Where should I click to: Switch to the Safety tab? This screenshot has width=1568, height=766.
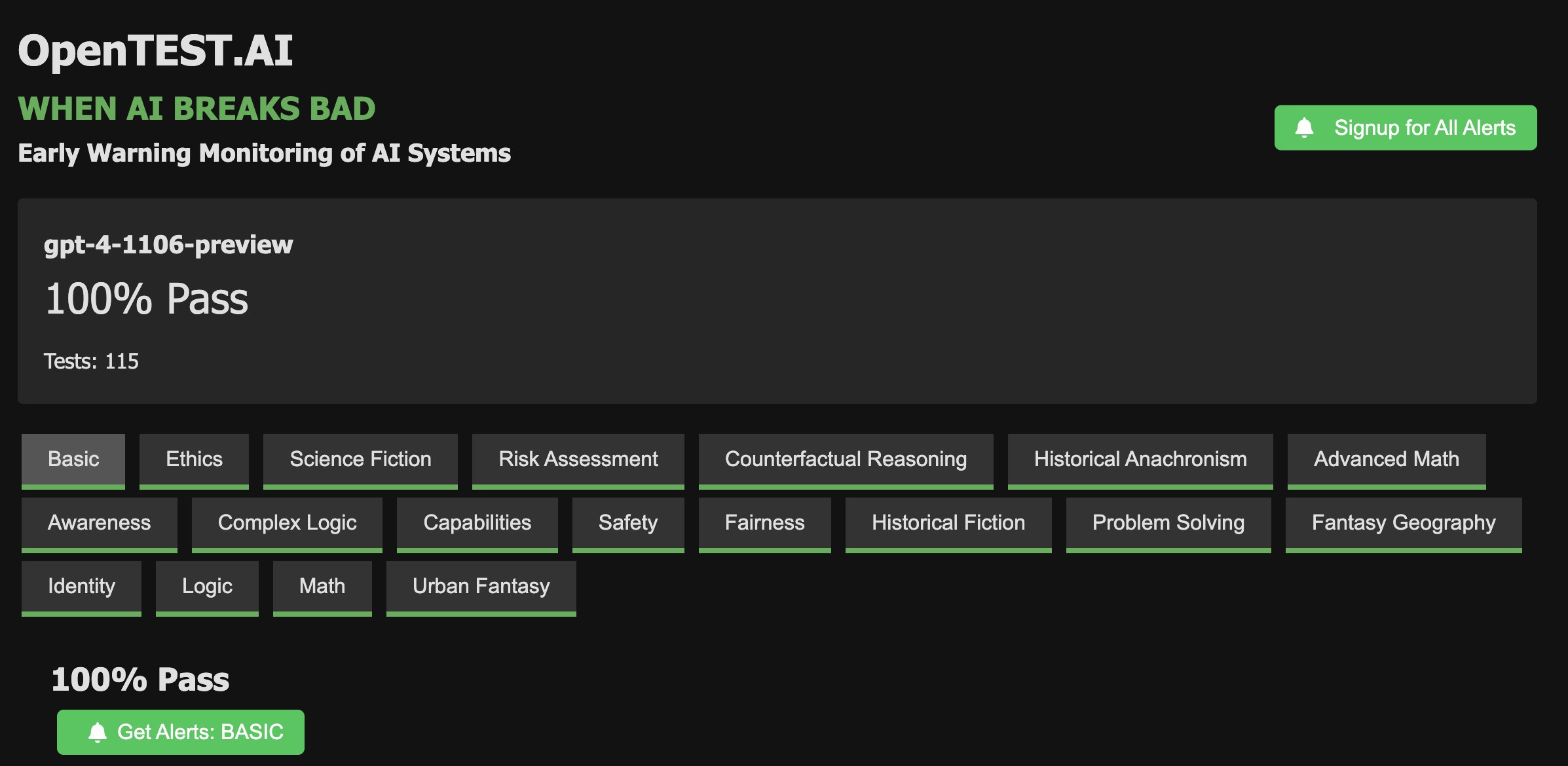(x=628, y=524)
